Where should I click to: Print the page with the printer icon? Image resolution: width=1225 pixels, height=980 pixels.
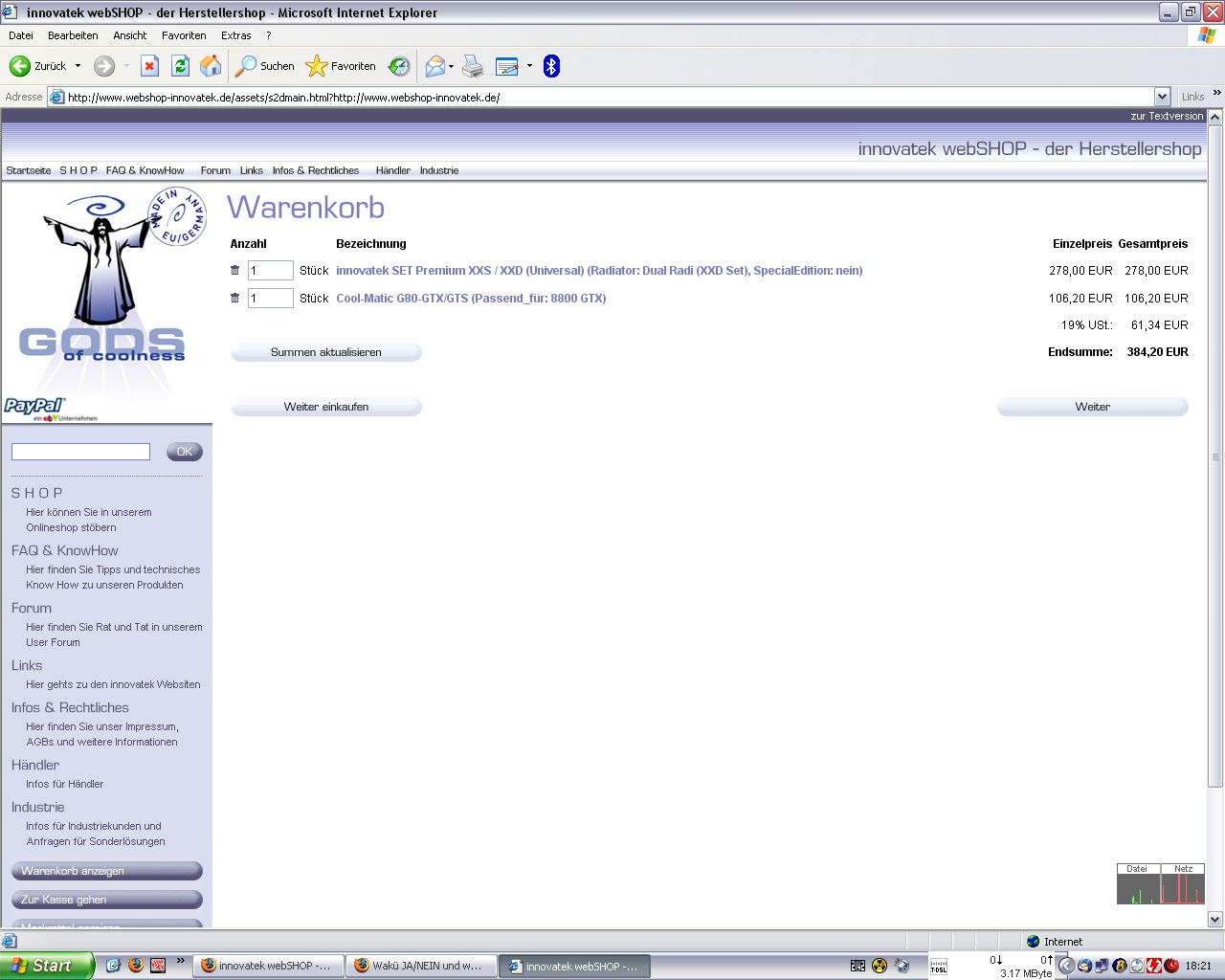[x=473, y=66]
